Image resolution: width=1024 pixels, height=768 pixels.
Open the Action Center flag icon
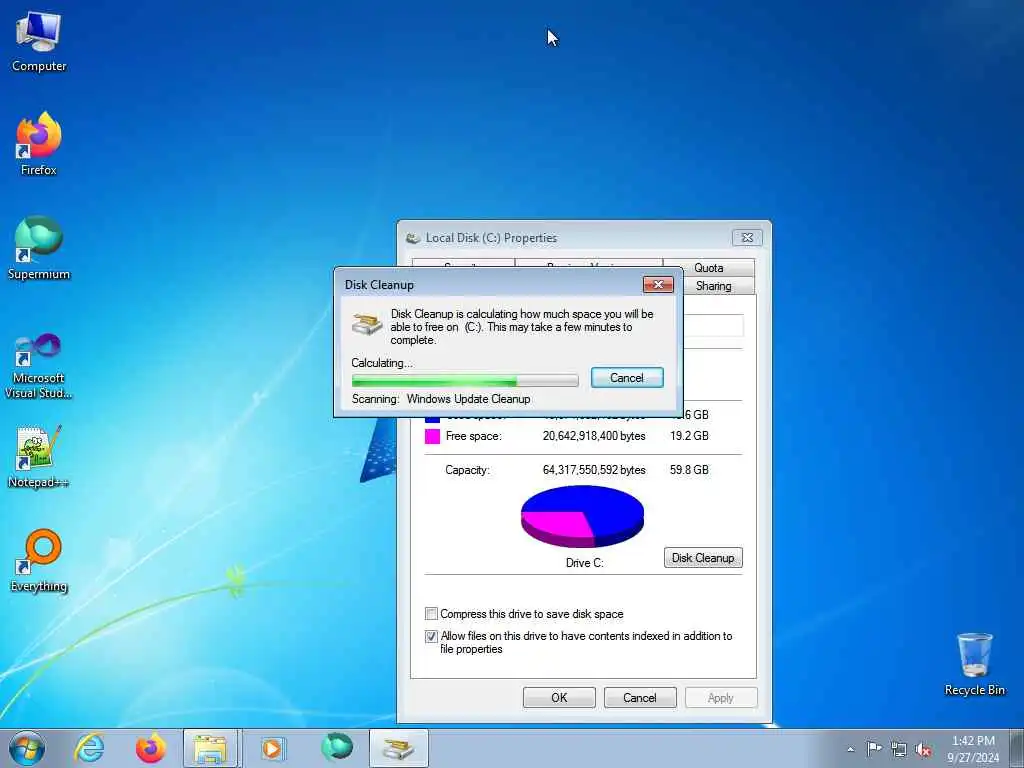click(x=874, y=748)
